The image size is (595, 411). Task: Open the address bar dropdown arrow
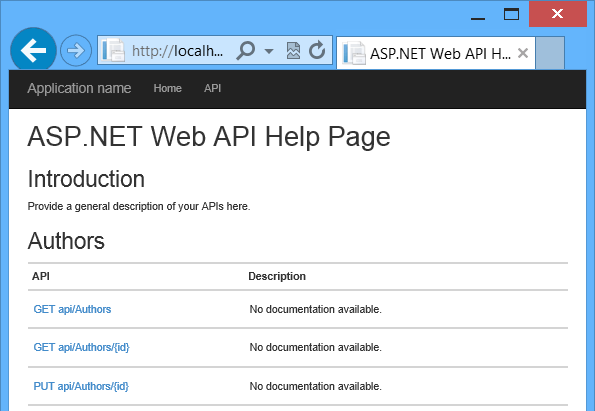tap(269, 50)
